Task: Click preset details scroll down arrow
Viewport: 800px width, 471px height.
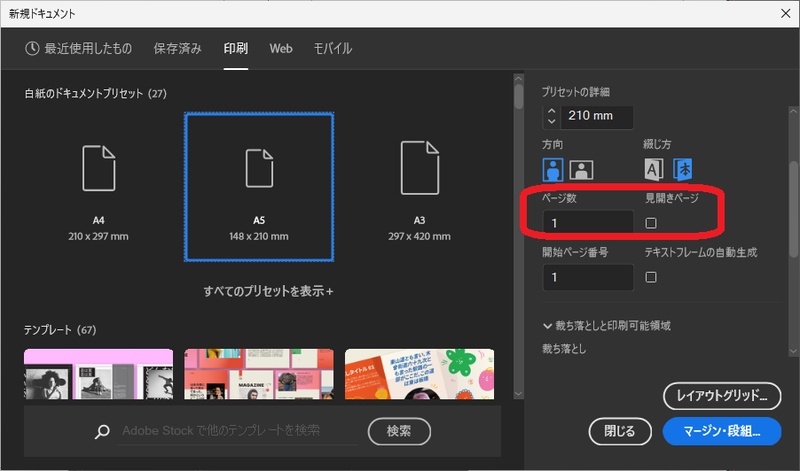Action: point(793,352)
